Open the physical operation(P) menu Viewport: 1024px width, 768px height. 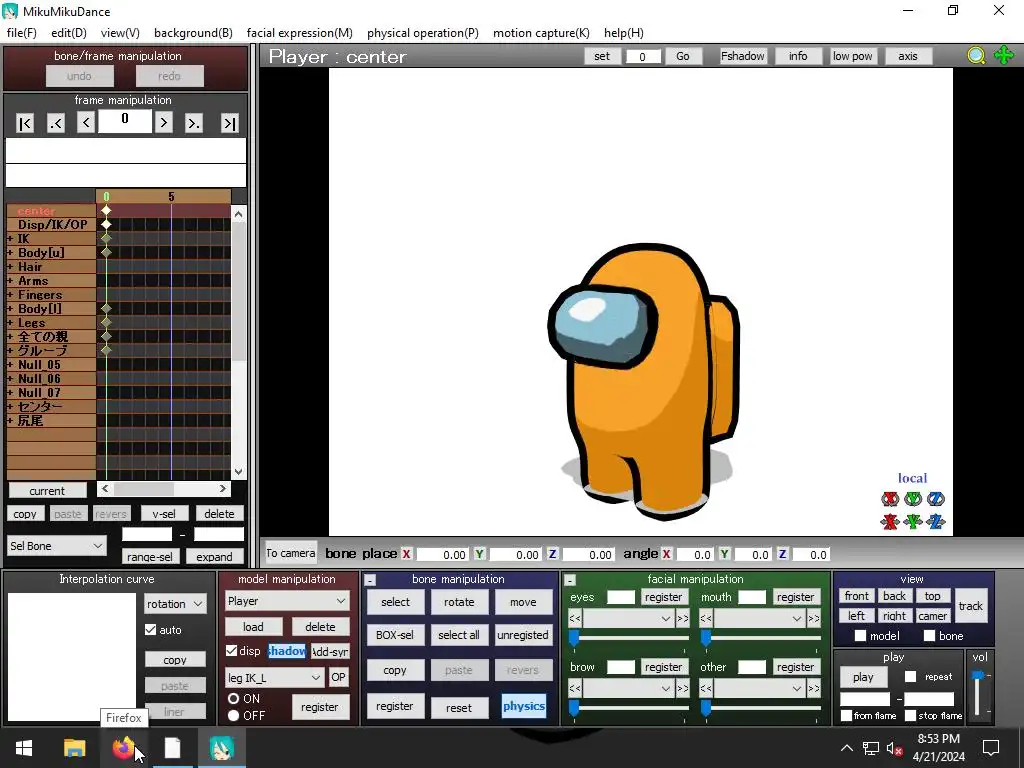(423, 33)
